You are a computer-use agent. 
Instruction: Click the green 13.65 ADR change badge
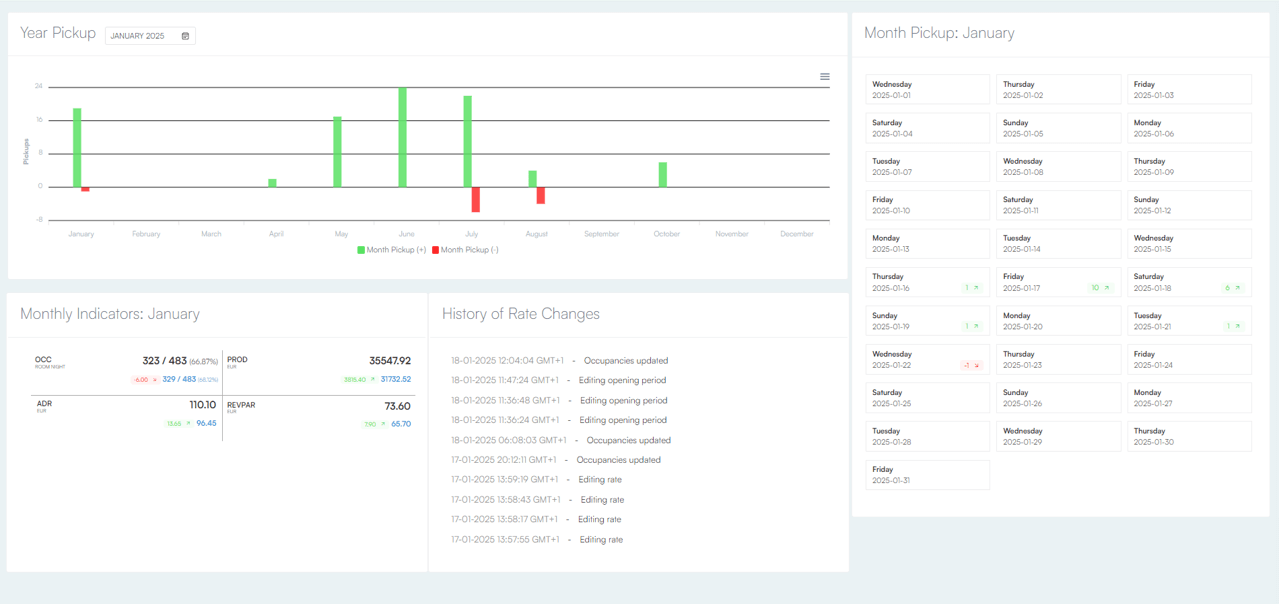click(x=179, y=424)
